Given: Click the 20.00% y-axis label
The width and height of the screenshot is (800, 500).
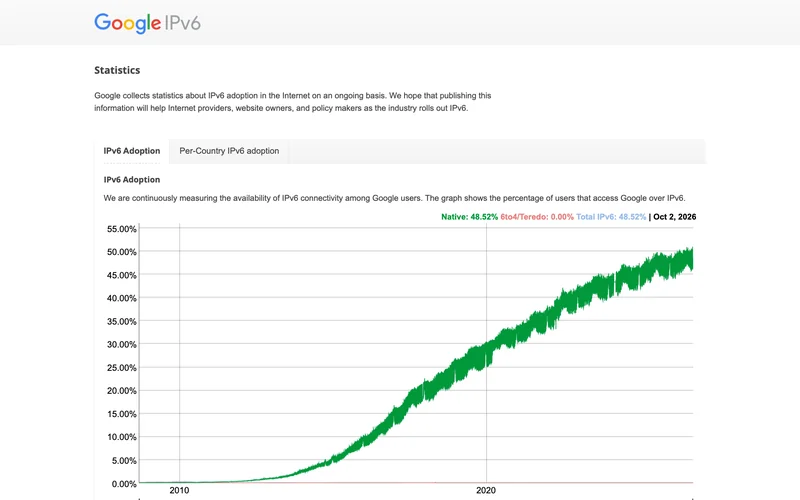Looking at the screenshot, I should click(x=121, y=391).
